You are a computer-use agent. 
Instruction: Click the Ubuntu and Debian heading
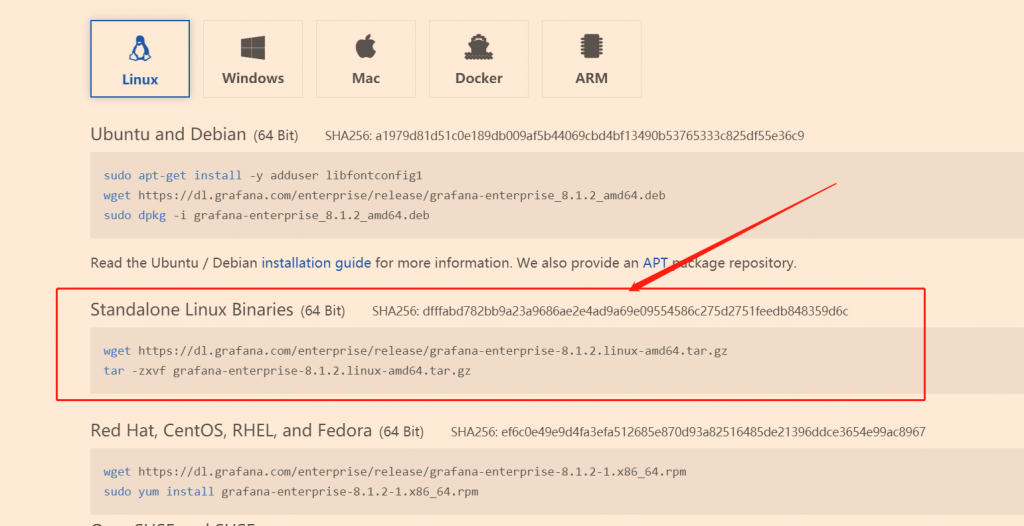tap(168, 135)
